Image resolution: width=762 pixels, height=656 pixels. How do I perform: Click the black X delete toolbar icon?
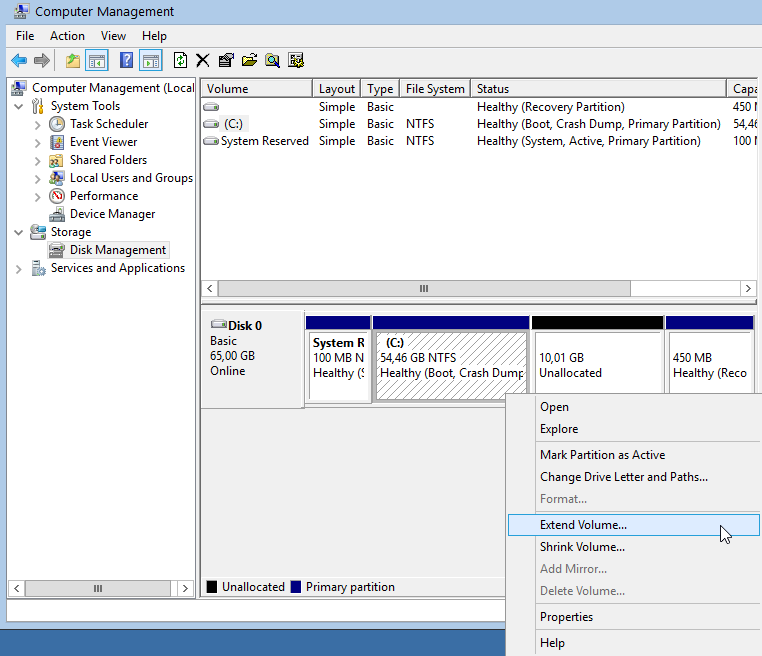point(203,60)
